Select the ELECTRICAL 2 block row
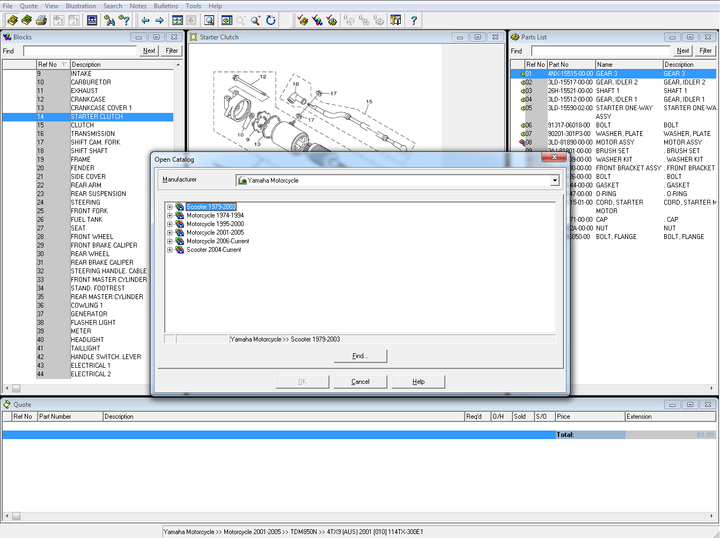 tap(88, 374)
